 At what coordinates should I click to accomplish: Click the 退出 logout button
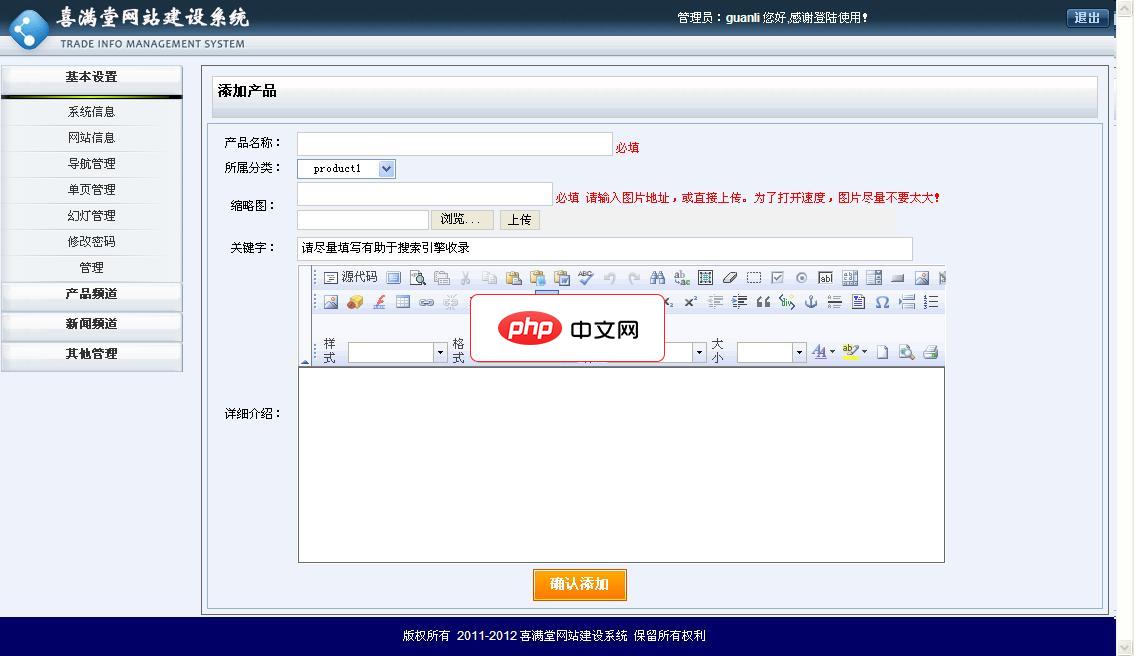[x=1087, y=18]
